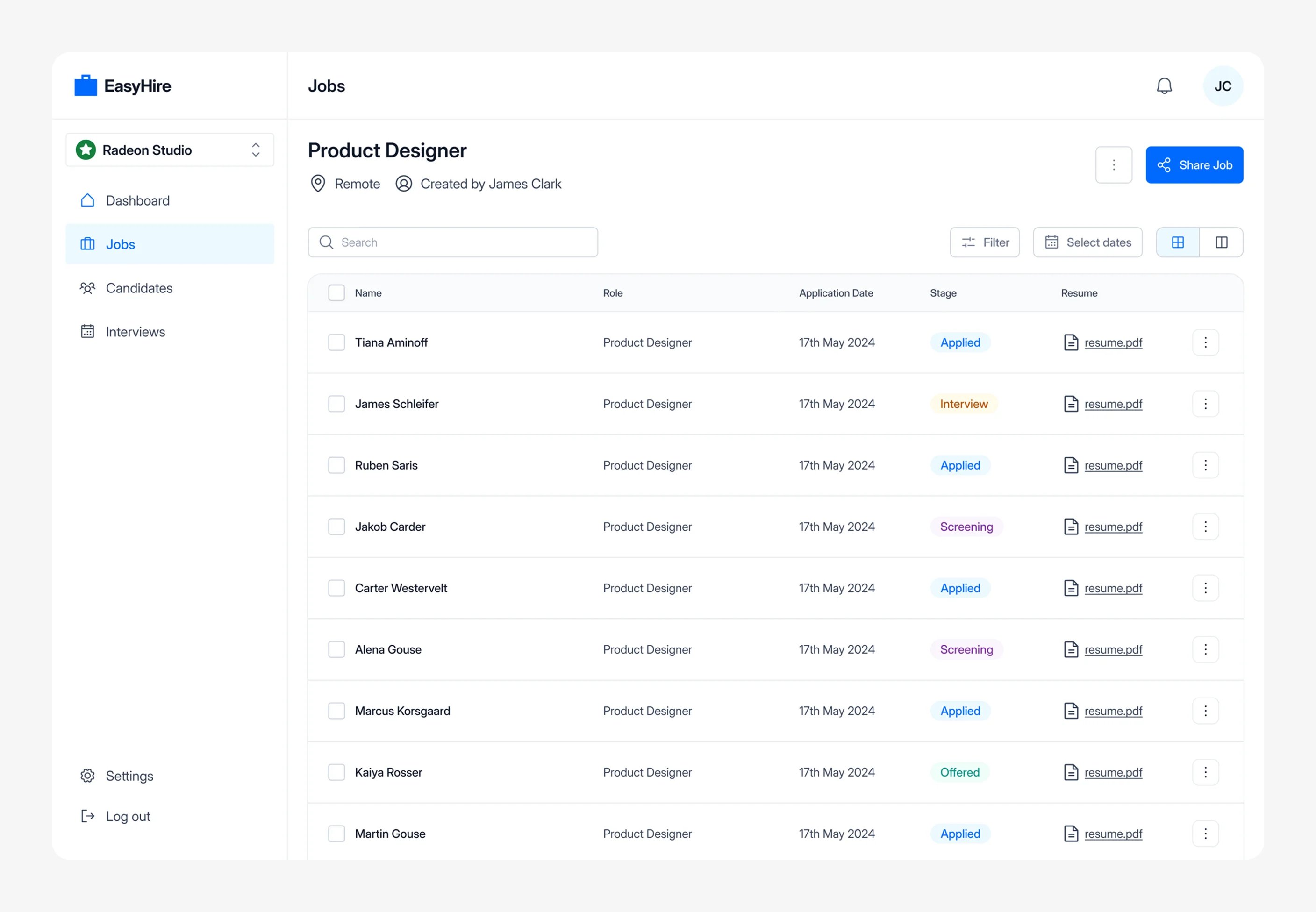The image size is (1316, 912).
Task: Check the box for Alena Gouse
Action: (336, 650)
